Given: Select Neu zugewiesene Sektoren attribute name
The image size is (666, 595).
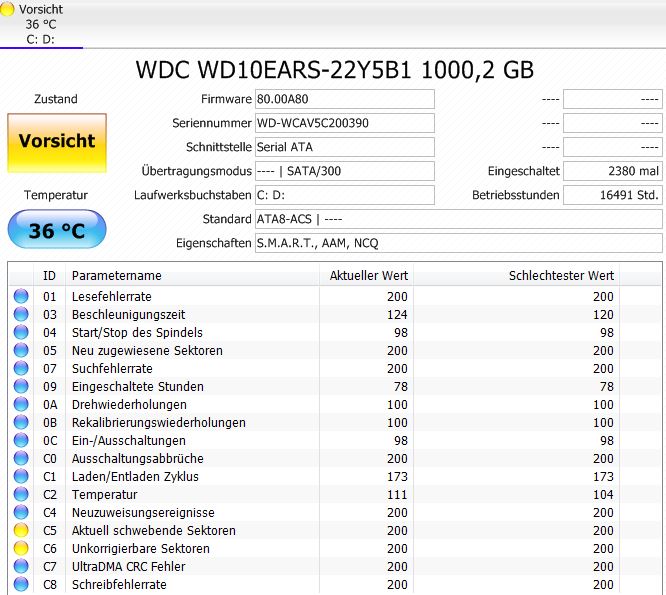Looking at the screenshot, I should point(147,351).
